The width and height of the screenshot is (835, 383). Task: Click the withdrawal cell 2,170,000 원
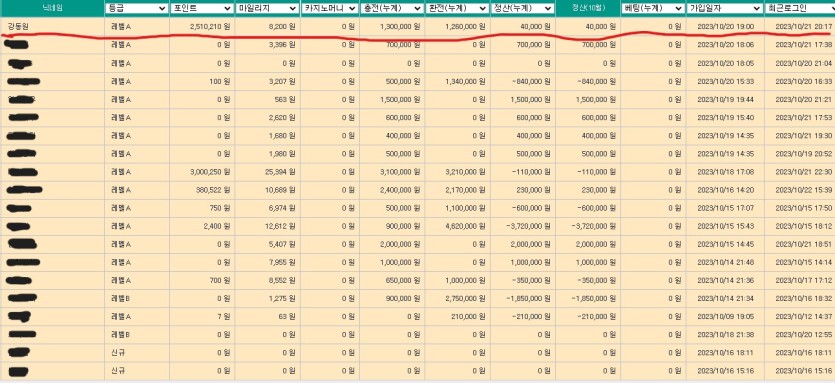pos(465,190)
